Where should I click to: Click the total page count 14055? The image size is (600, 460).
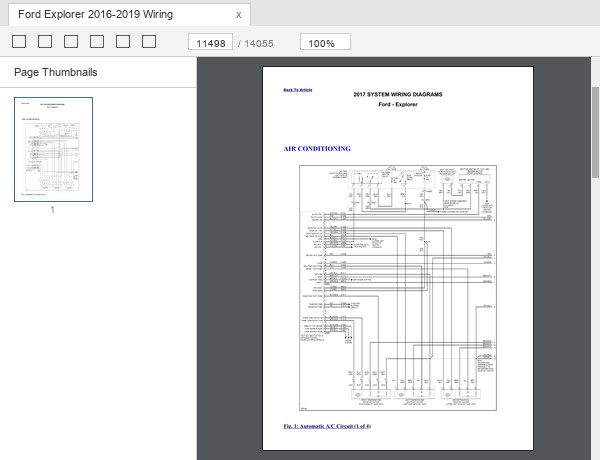[259, 44]
